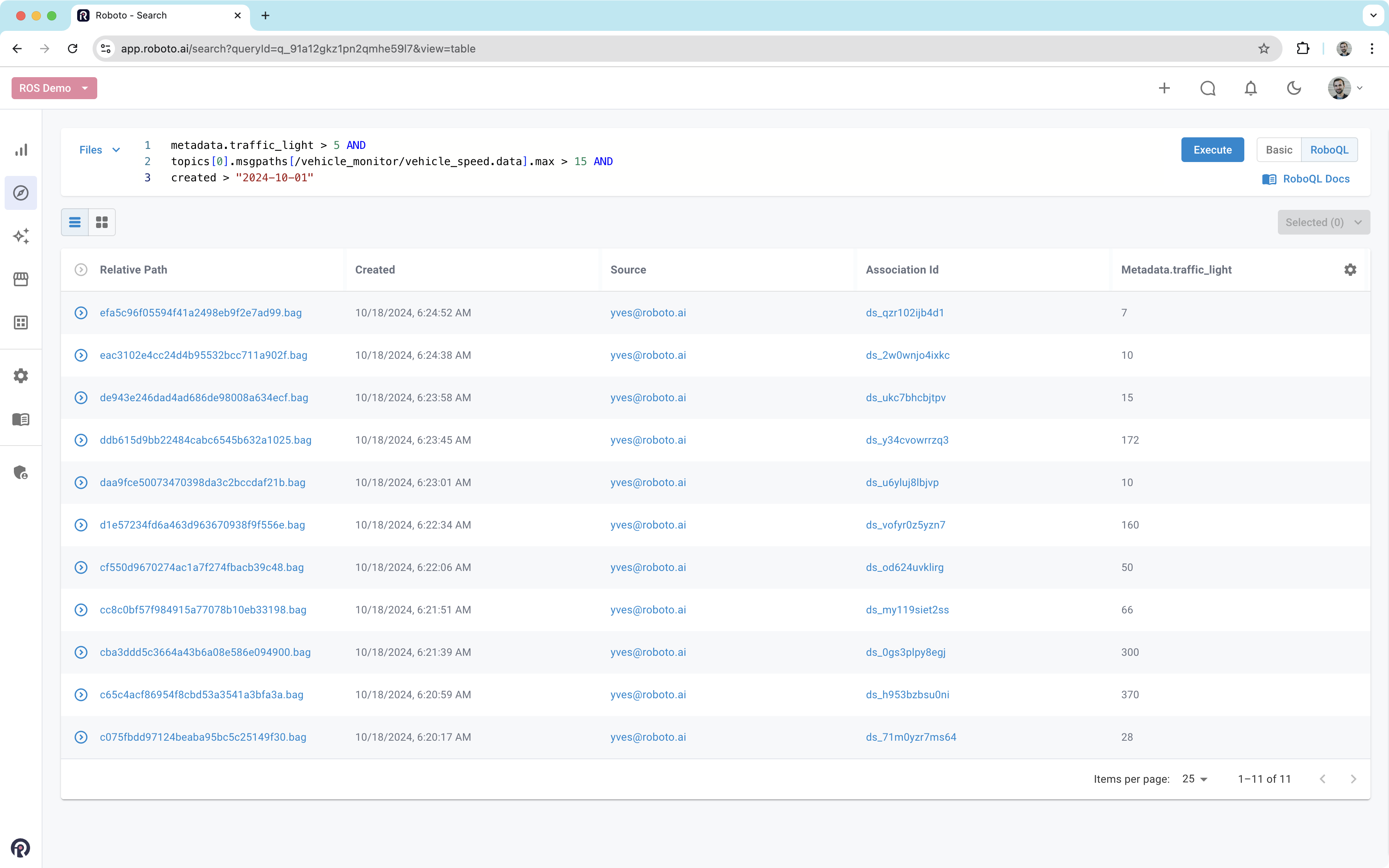
Task: Open the chat bubble icon in header
Action: (1208, 88)
